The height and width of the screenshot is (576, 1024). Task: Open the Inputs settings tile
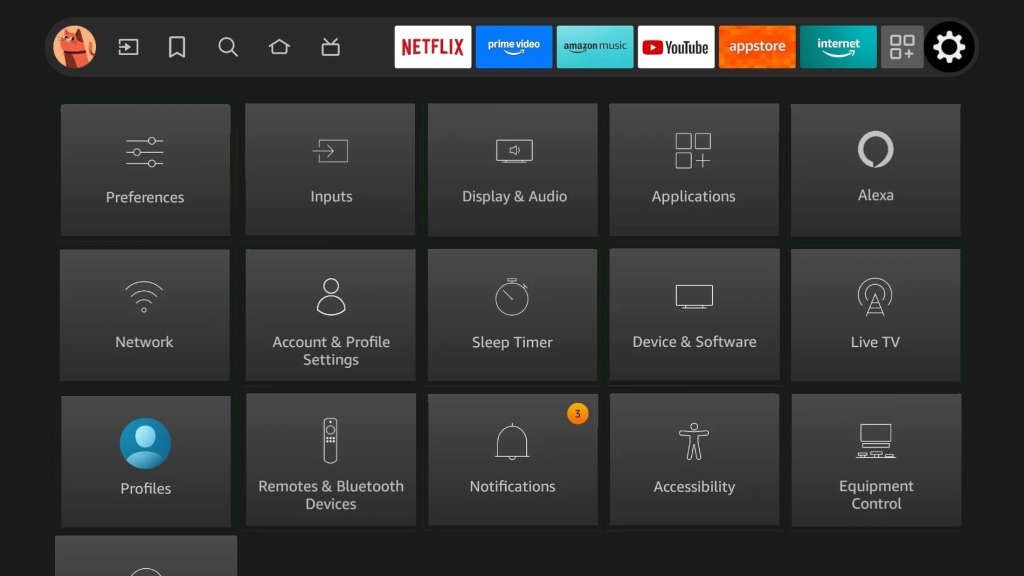coord(330,170)
